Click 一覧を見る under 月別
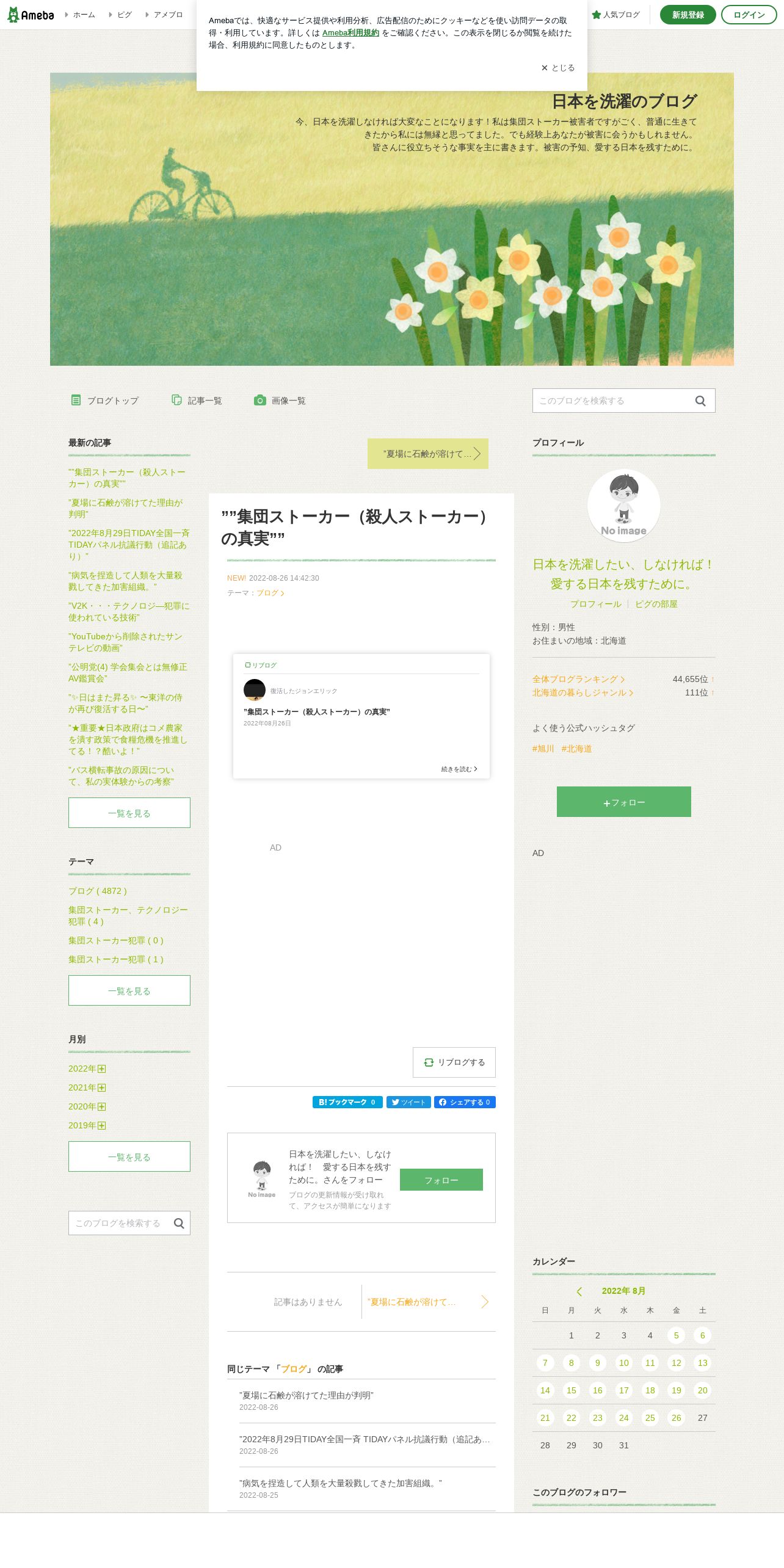784x1568 pixels. click(x=129, y=1156)
